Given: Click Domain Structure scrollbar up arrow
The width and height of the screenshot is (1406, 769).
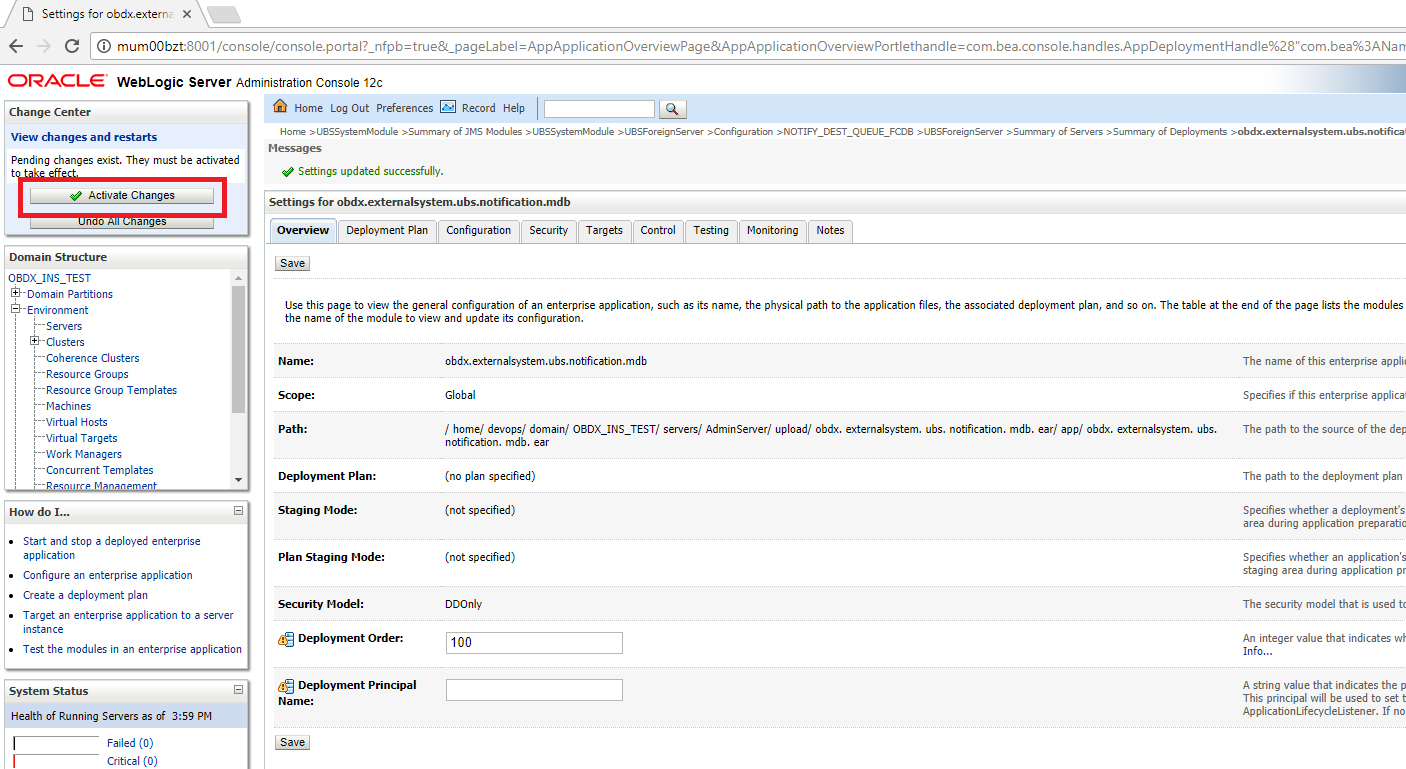Looking at the screenshot, I should pyautogui.click(x=238, y=277).
